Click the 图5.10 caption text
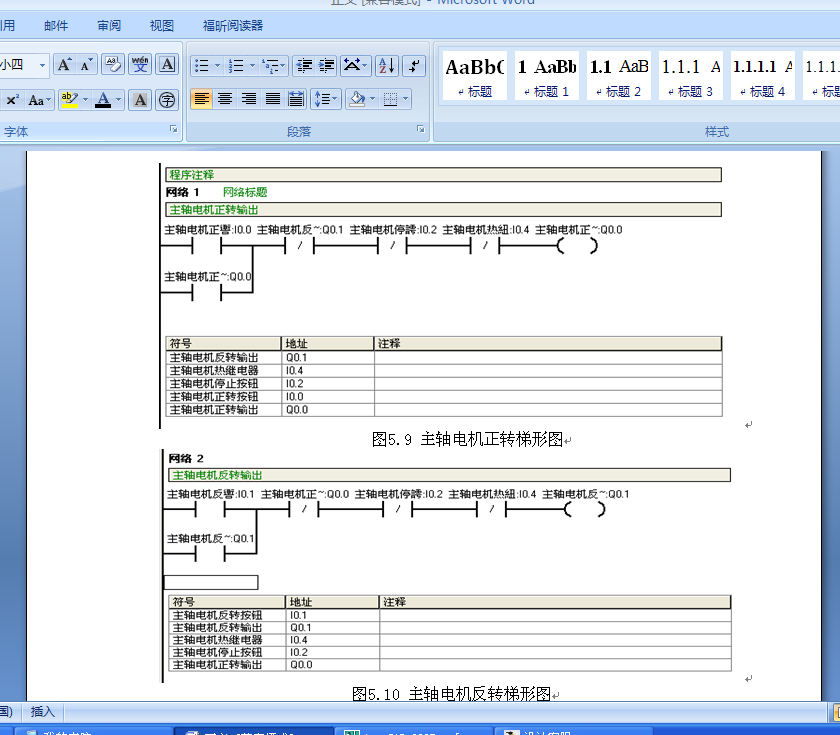 coord(451,694)
